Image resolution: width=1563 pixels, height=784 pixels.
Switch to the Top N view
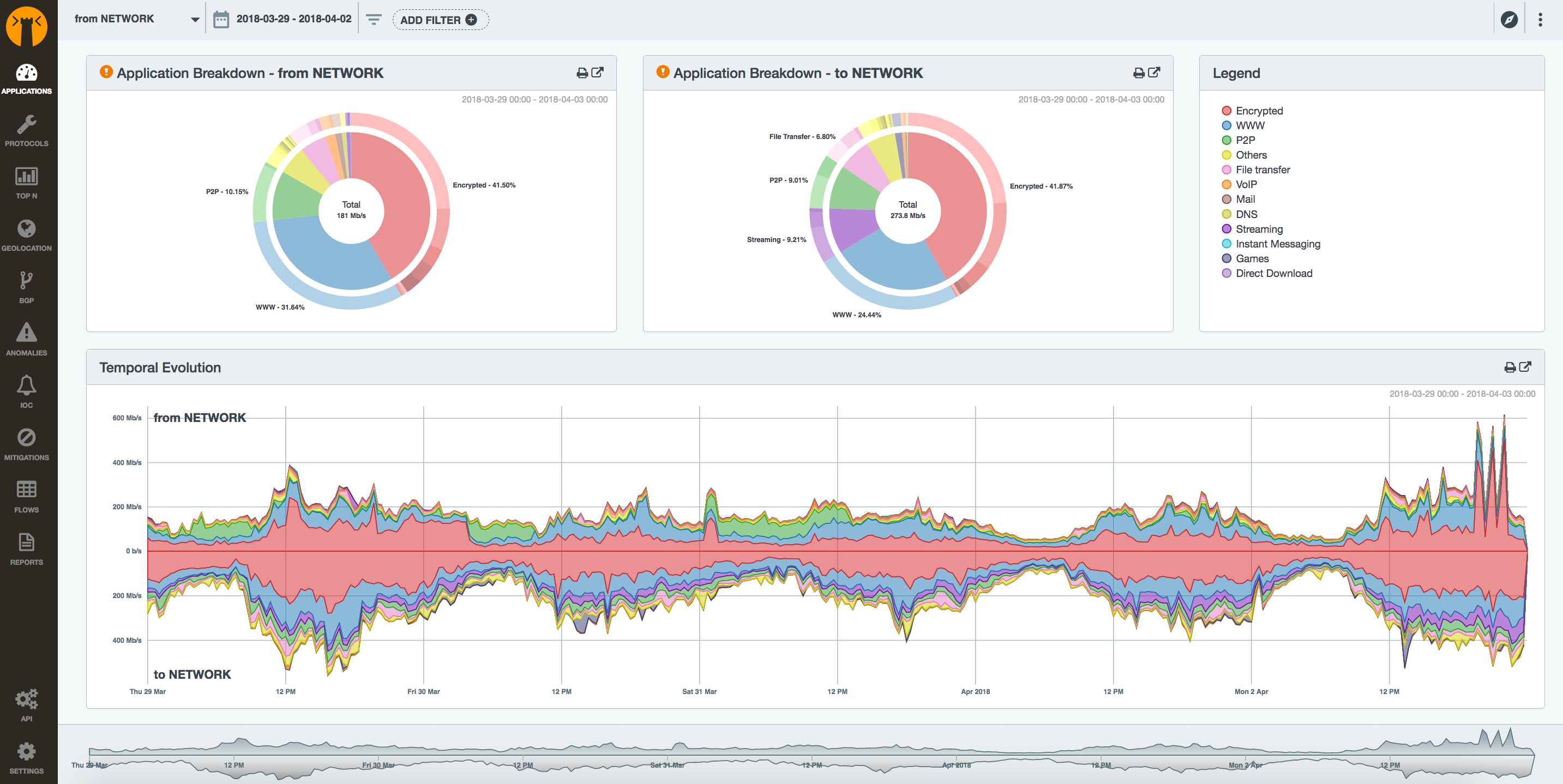pos(26,183)
